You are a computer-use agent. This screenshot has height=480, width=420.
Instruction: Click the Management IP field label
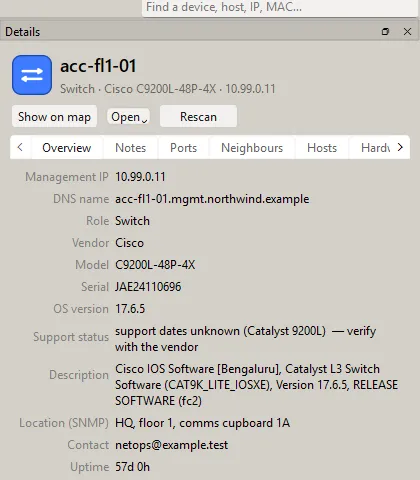(x=67, y=177)
